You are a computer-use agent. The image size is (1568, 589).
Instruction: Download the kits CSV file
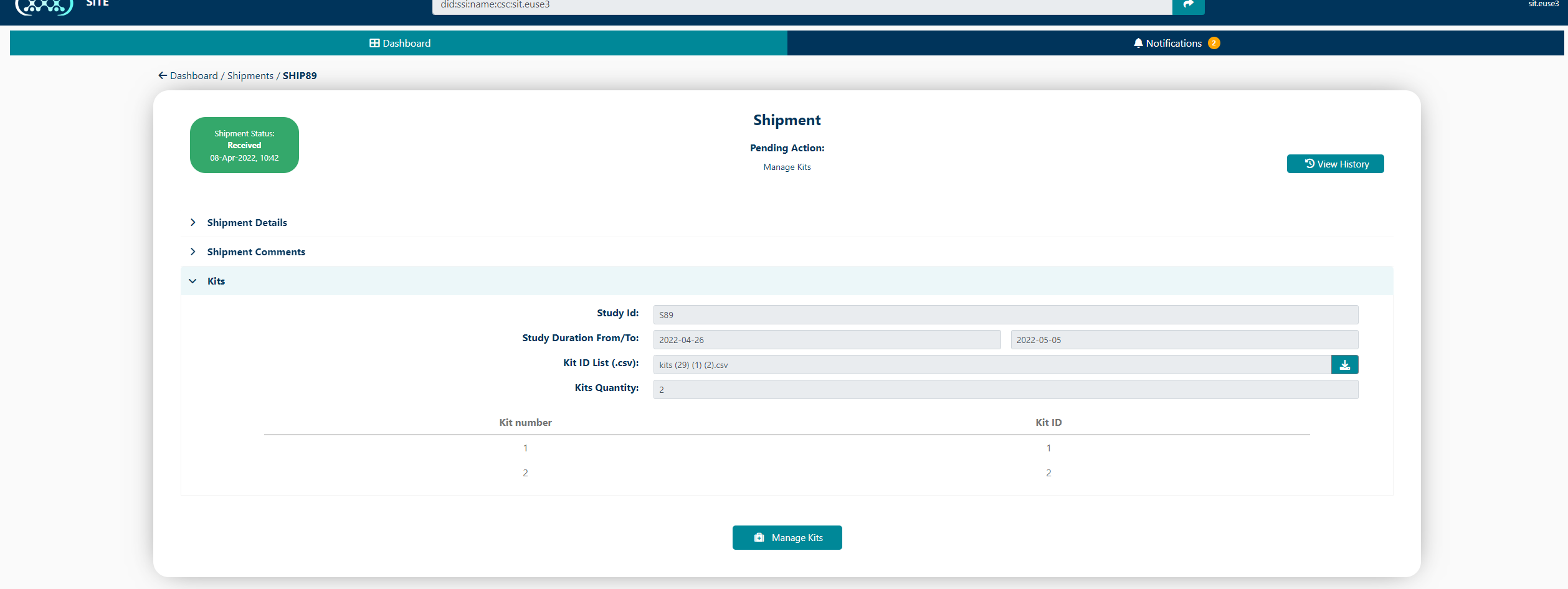1345,365
